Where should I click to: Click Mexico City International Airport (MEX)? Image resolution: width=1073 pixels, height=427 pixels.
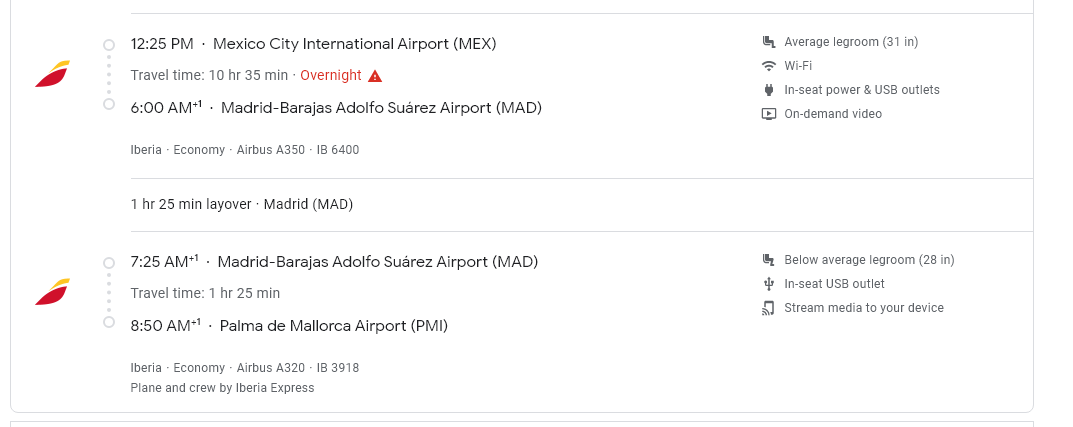[355, 44]
